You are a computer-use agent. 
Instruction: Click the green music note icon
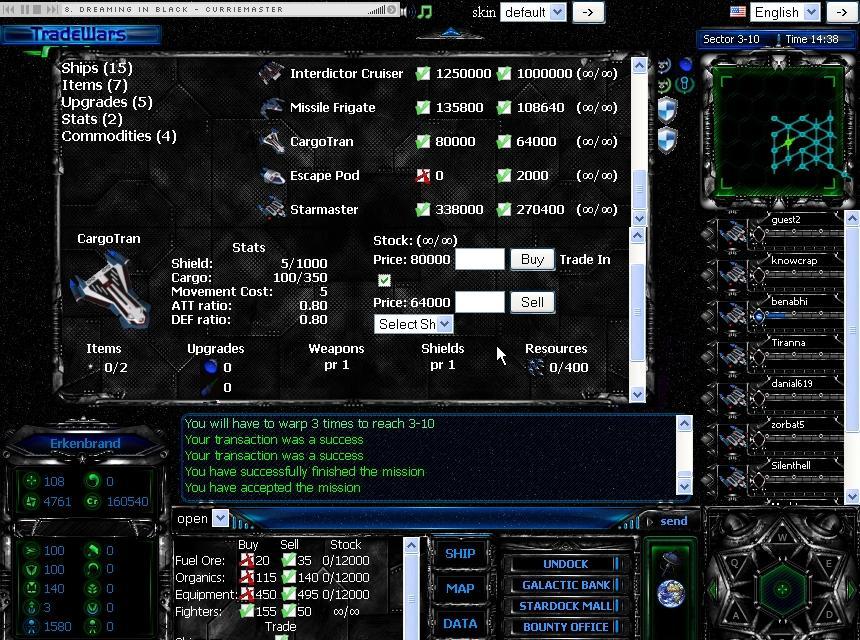pyautogui.click(x=425, y=12)
